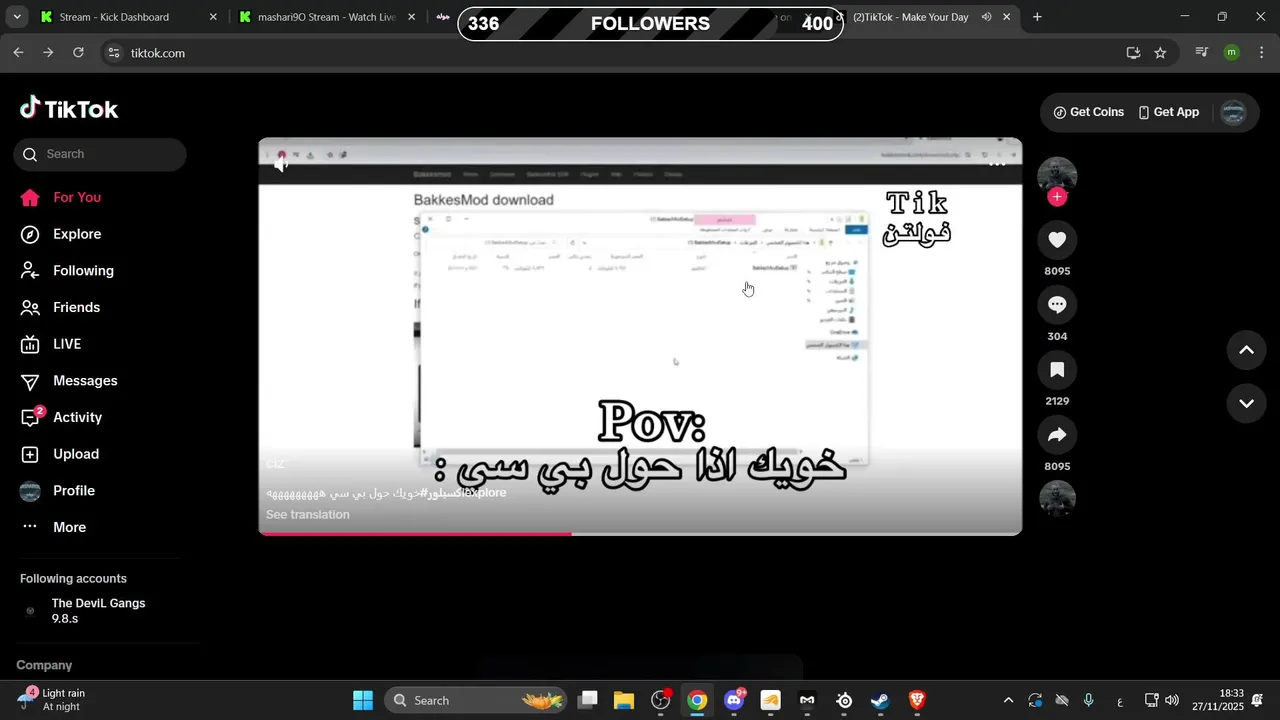Mute the TikTok tab audio indicator
Screen dimensions: 1280x720
987,17
